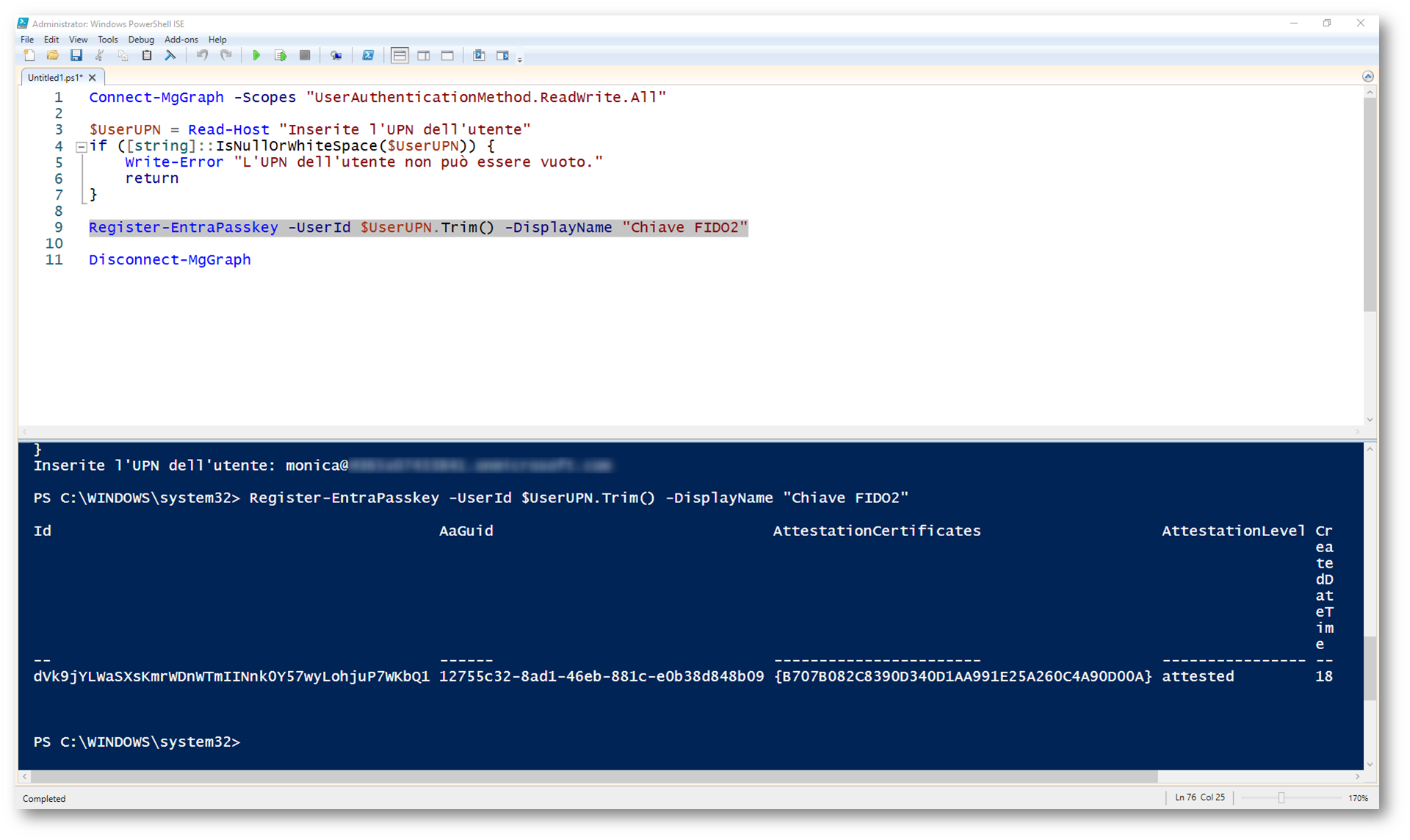The width and height of the screenshot is (1410, 840).
Task: Adjust the zoom slider in status bar
Action: pyautogui.click(x=1281, y=798)
